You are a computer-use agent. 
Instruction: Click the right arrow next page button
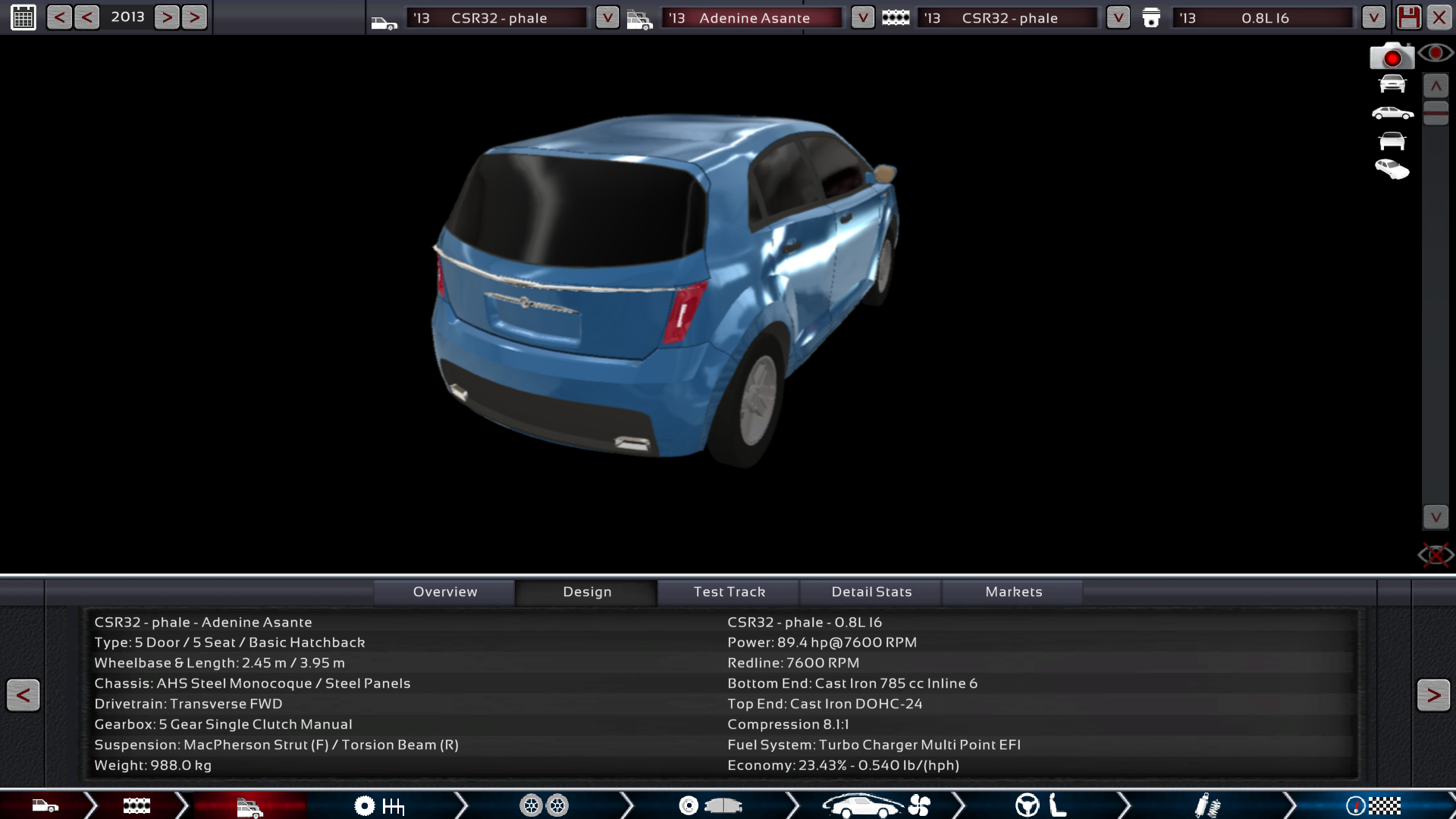1432,695
